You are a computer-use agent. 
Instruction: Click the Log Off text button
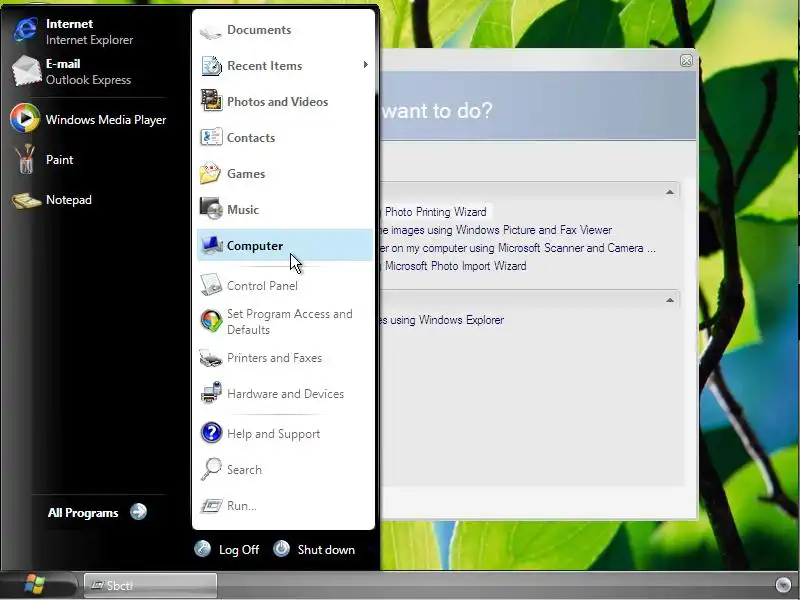click(x=239, y=549)
